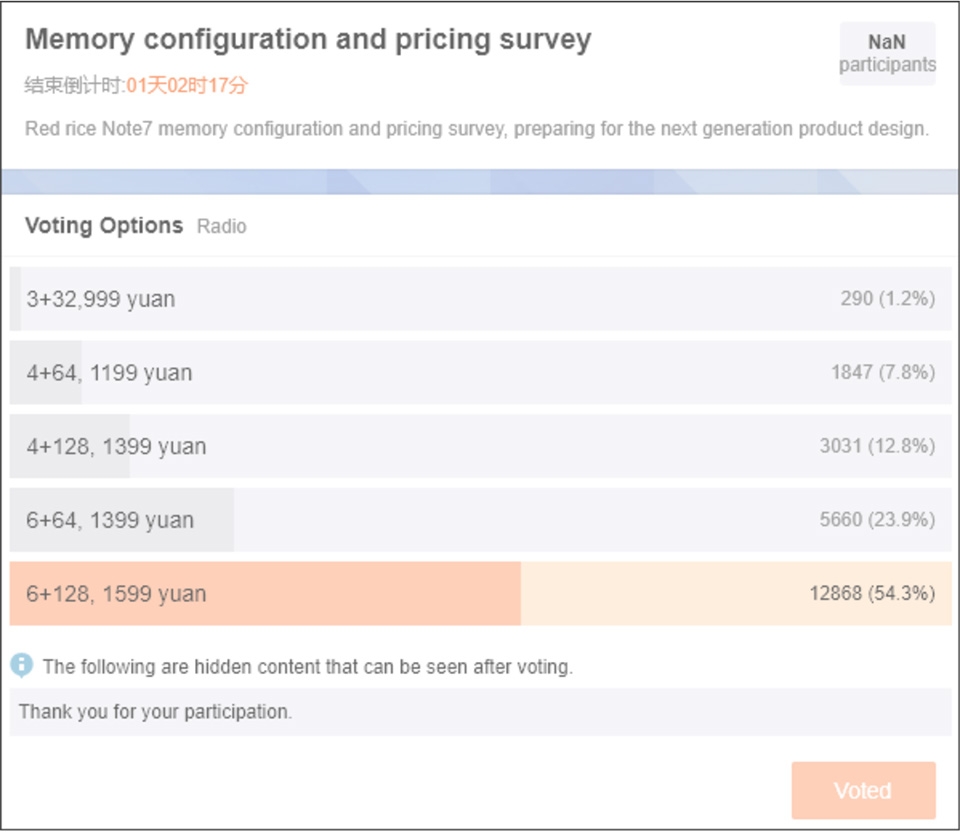This screenshot has width=960, height=833.
Task: Click the Thank you for your participation box
Action: pyautogui.click(x=481, y=712)
